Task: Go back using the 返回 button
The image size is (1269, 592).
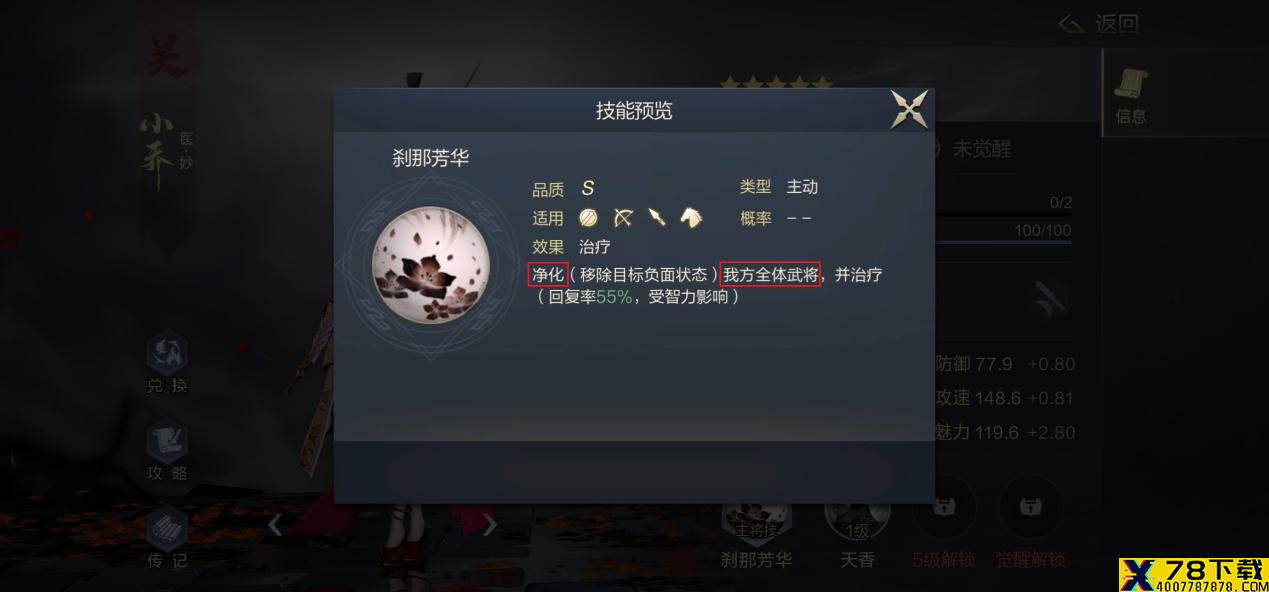Action: click(x=1098, y=23)
